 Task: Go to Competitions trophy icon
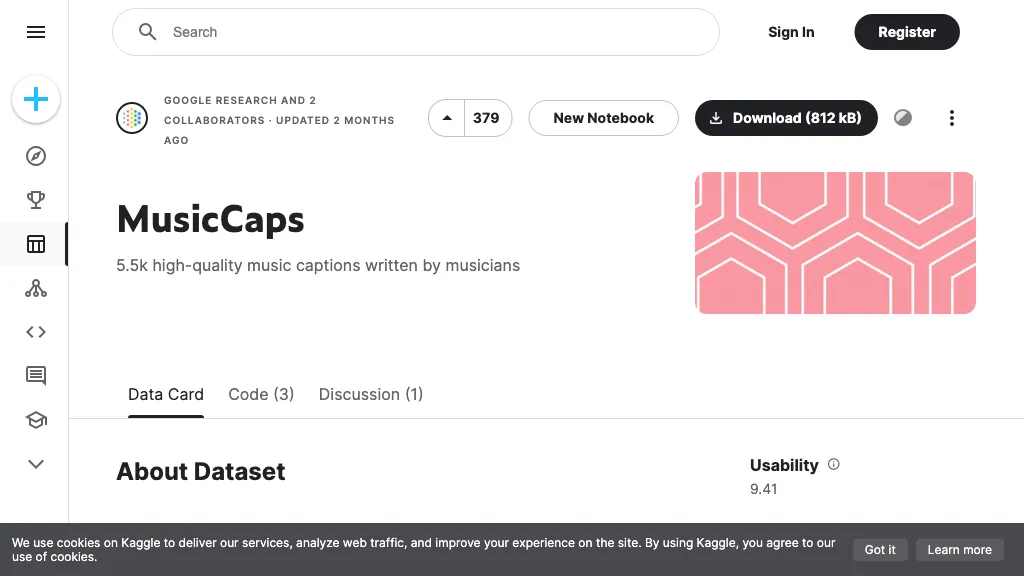pos(36,200)
